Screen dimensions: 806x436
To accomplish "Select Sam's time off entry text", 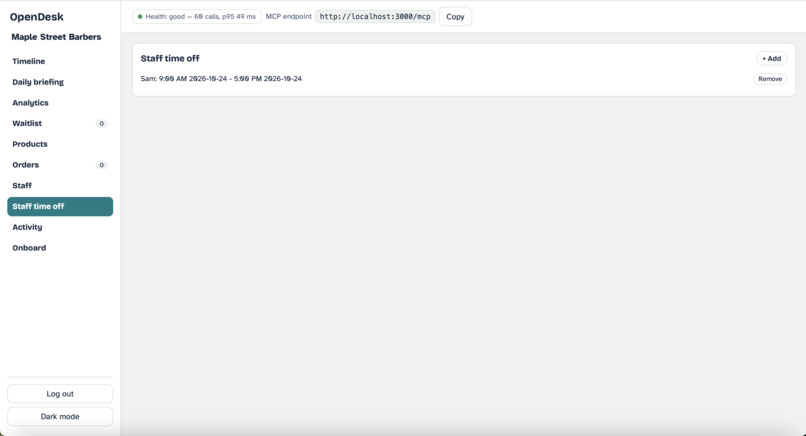I will 221,79.
